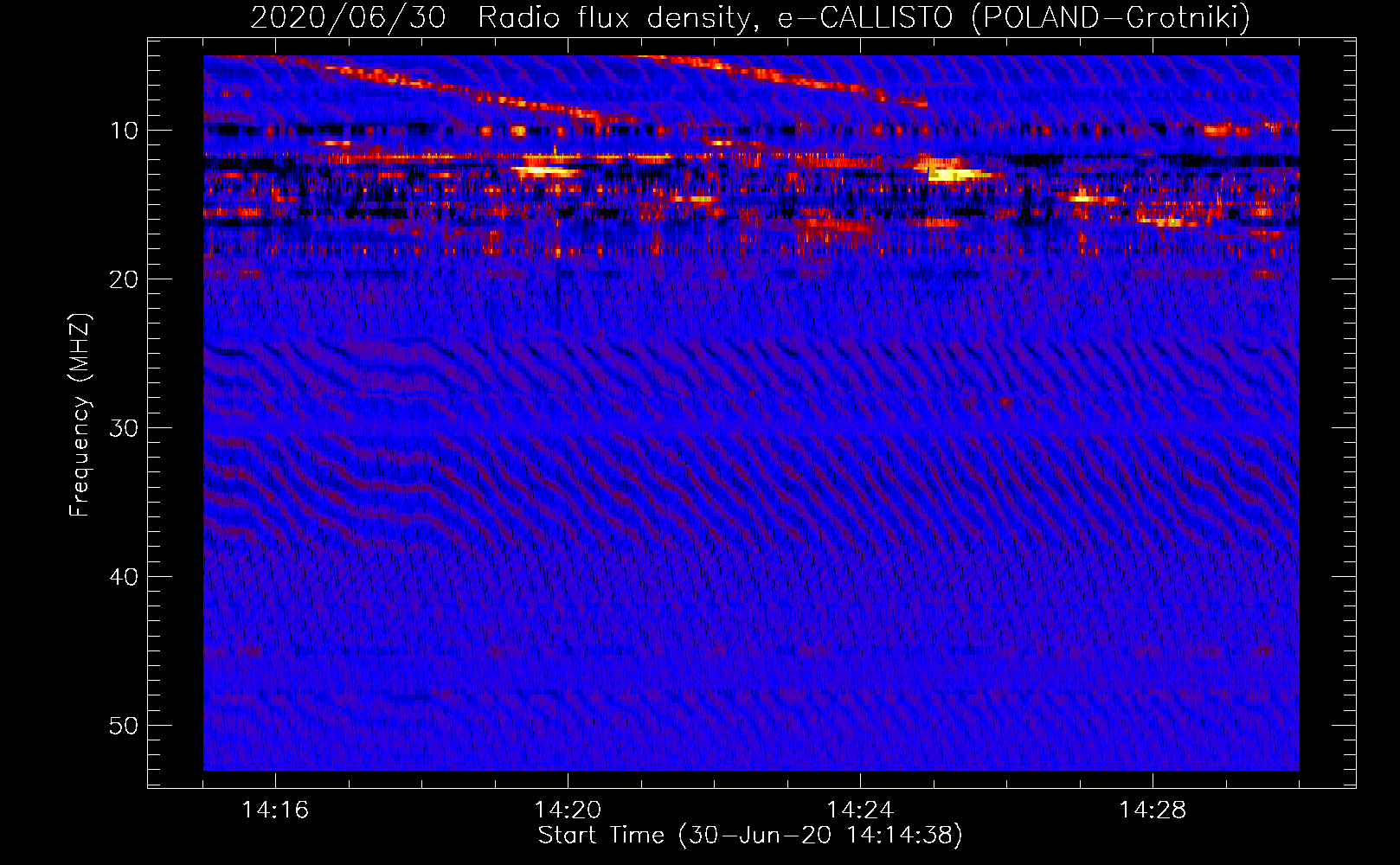Click the 10 MHz frequency tick label
The width and height of the screenshot is (1400, 865).
[x=125, y=131]
